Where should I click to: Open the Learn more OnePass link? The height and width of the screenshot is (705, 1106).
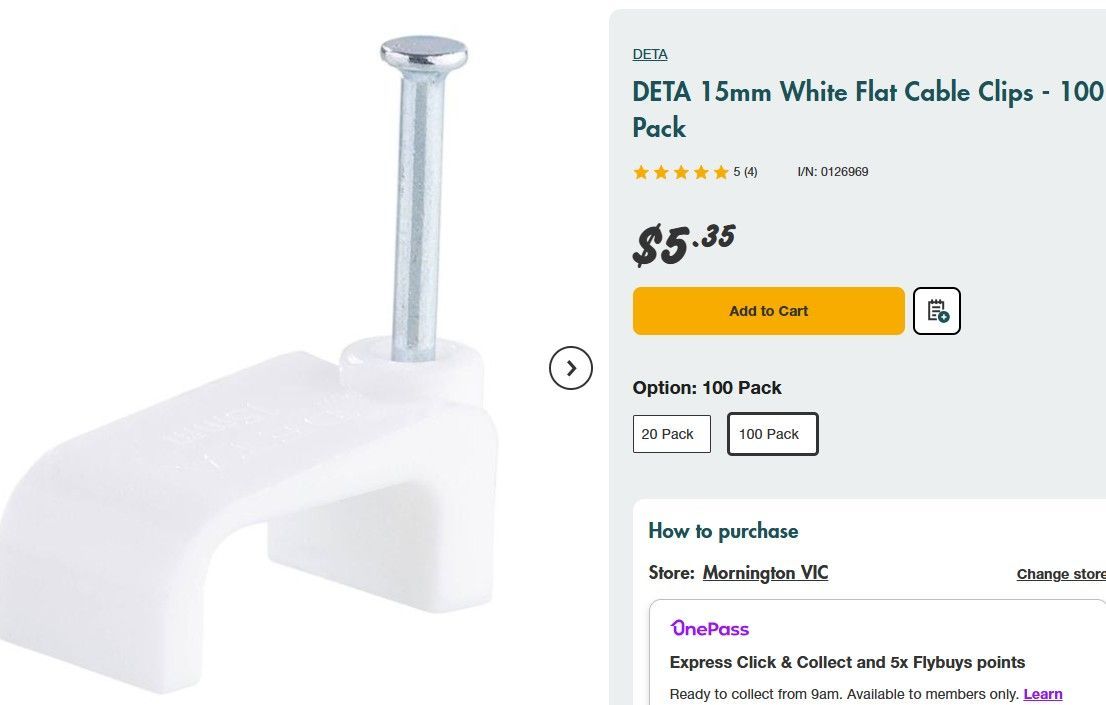pyautogui.click(x=1042, y=694)
